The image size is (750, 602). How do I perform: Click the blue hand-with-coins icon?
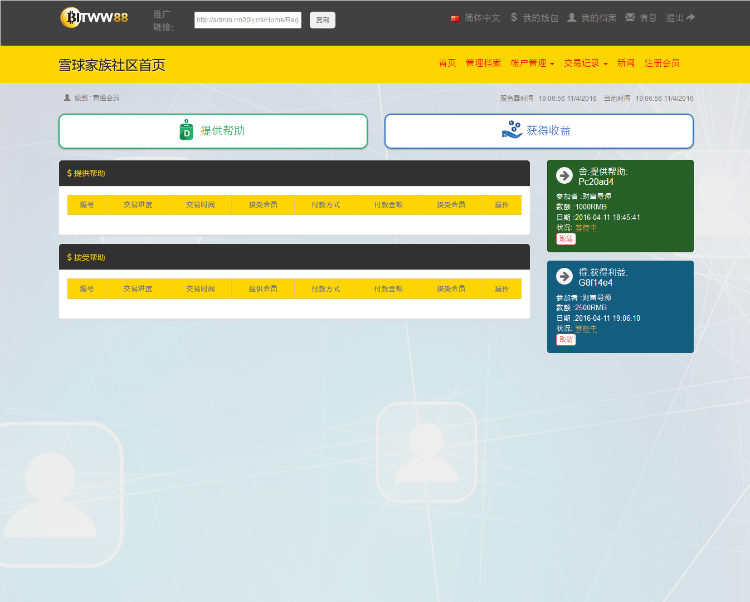[x=512, y=130]
